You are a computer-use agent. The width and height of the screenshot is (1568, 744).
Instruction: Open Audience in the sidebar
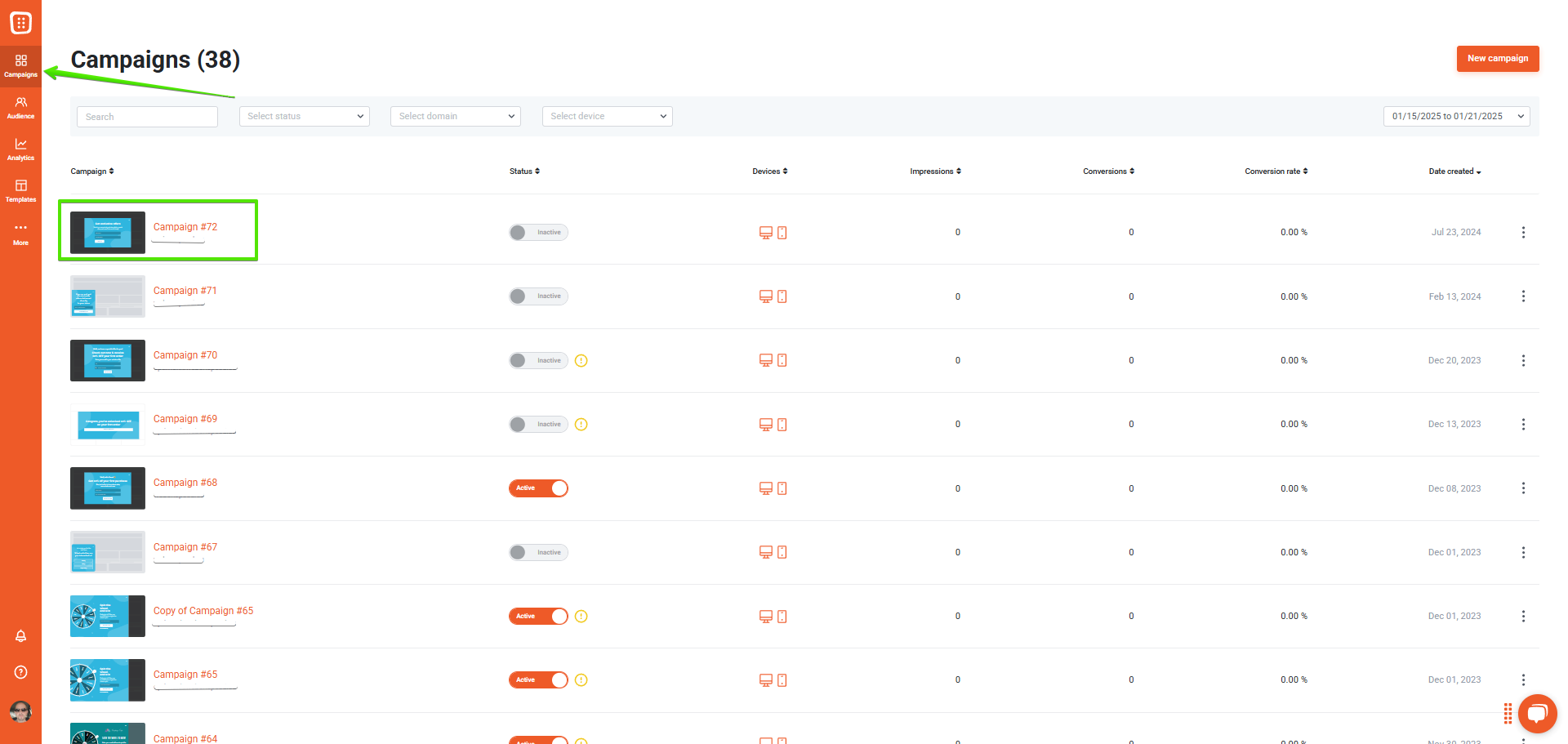[20, 108]
